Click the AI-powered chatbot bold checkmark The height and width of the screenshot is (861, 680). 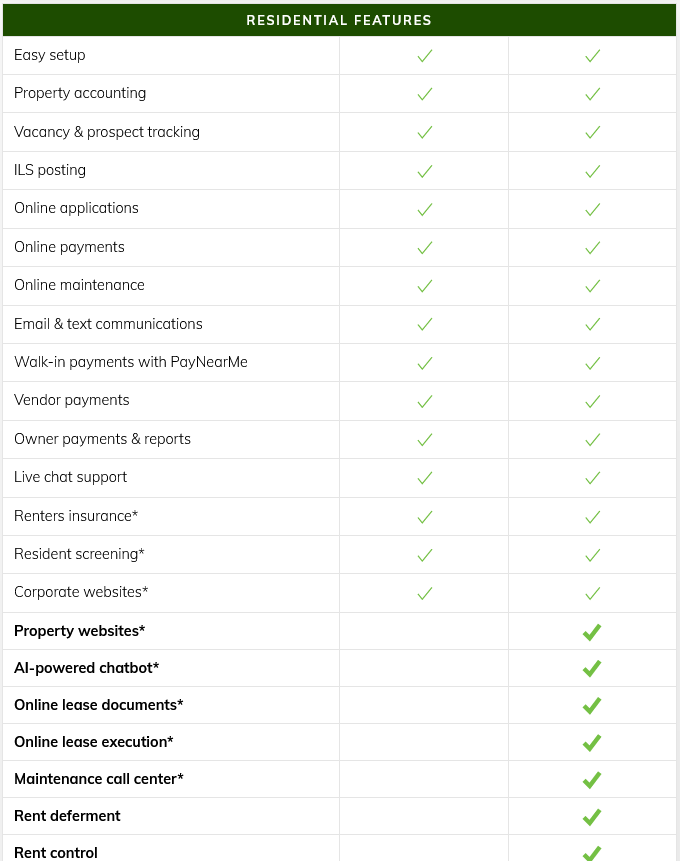(592, 669)
